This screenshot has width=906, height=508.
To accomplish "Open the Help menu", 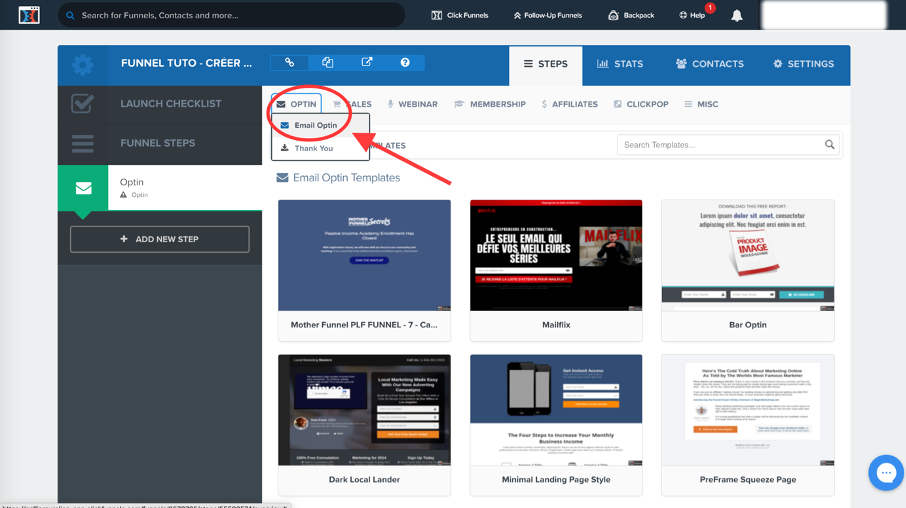I will pyautogui.click(x=692, y=16).
